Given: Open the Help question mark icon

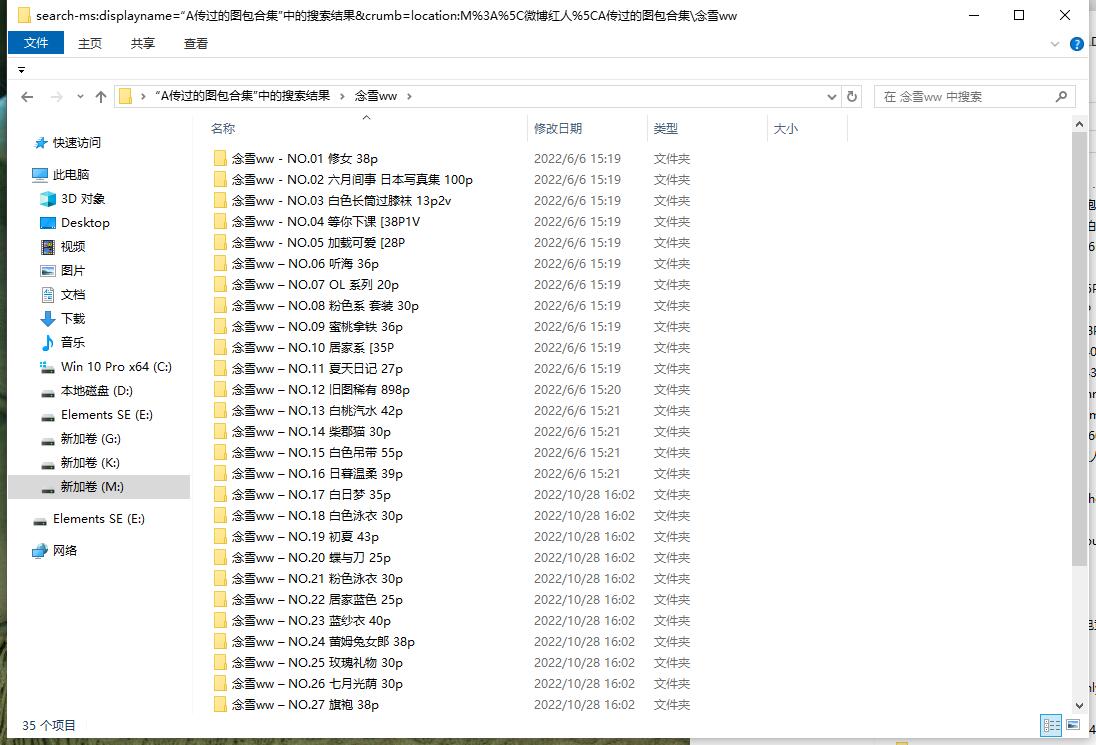Looking at the screenshot, I should [x=1077, y=44].
